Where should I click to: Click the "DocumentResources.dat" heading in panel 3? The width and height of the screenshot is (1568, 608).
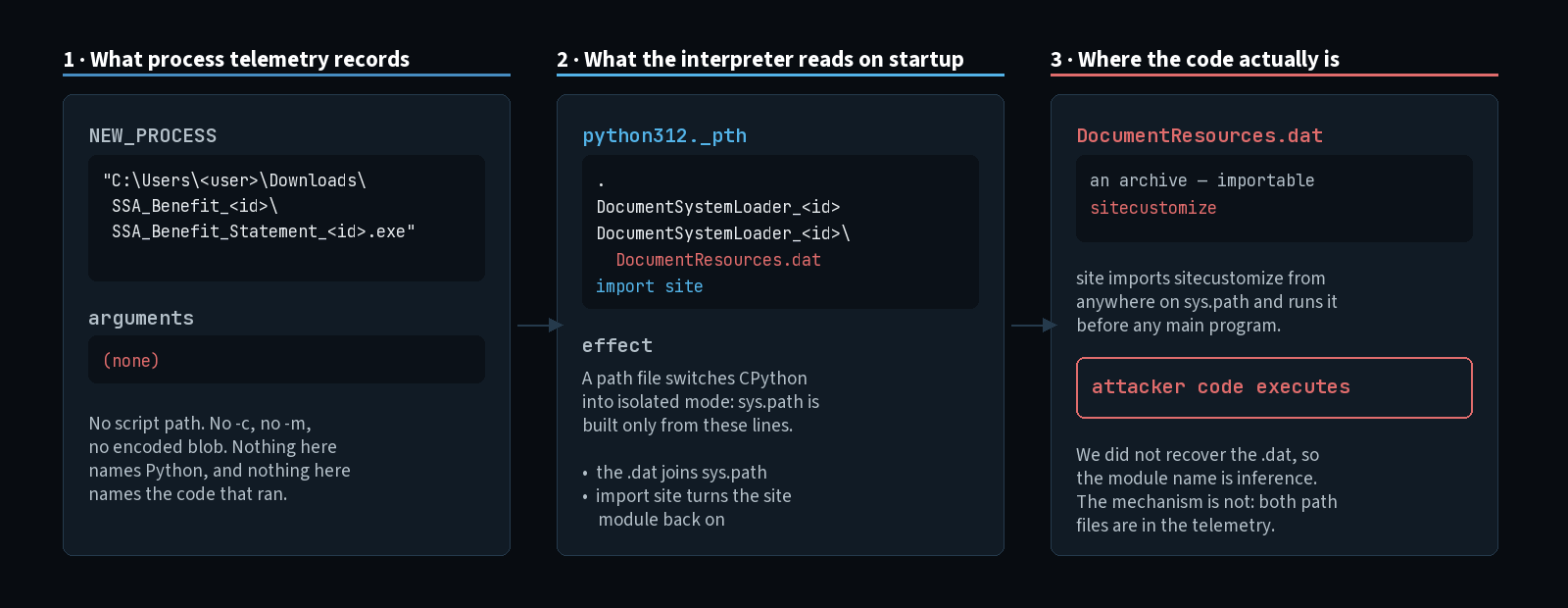(1200, 136)
